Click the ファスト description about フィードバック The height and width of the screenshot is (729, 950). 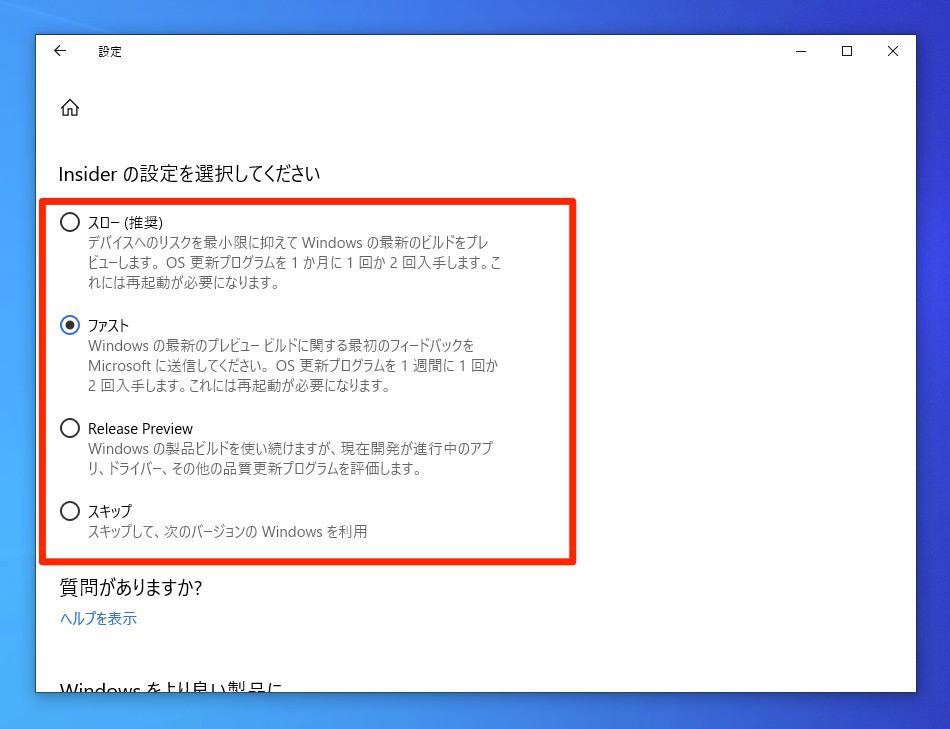pos(293,365)
